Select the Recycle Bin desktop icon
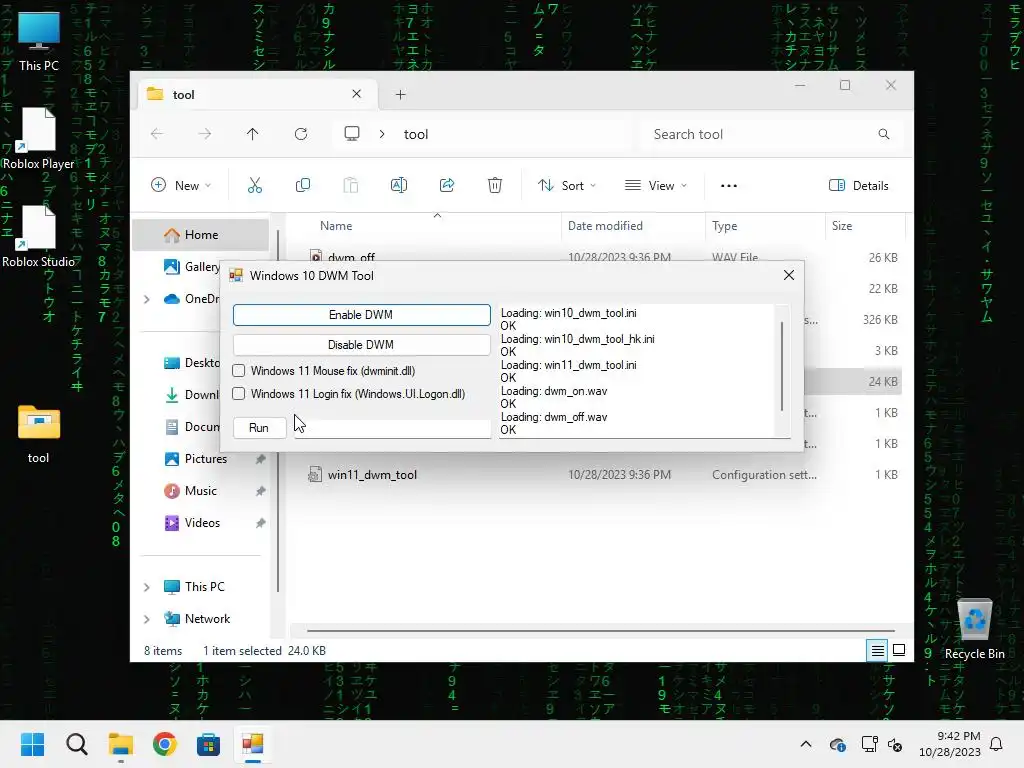Screen dimensions: 1024x768 974,629
